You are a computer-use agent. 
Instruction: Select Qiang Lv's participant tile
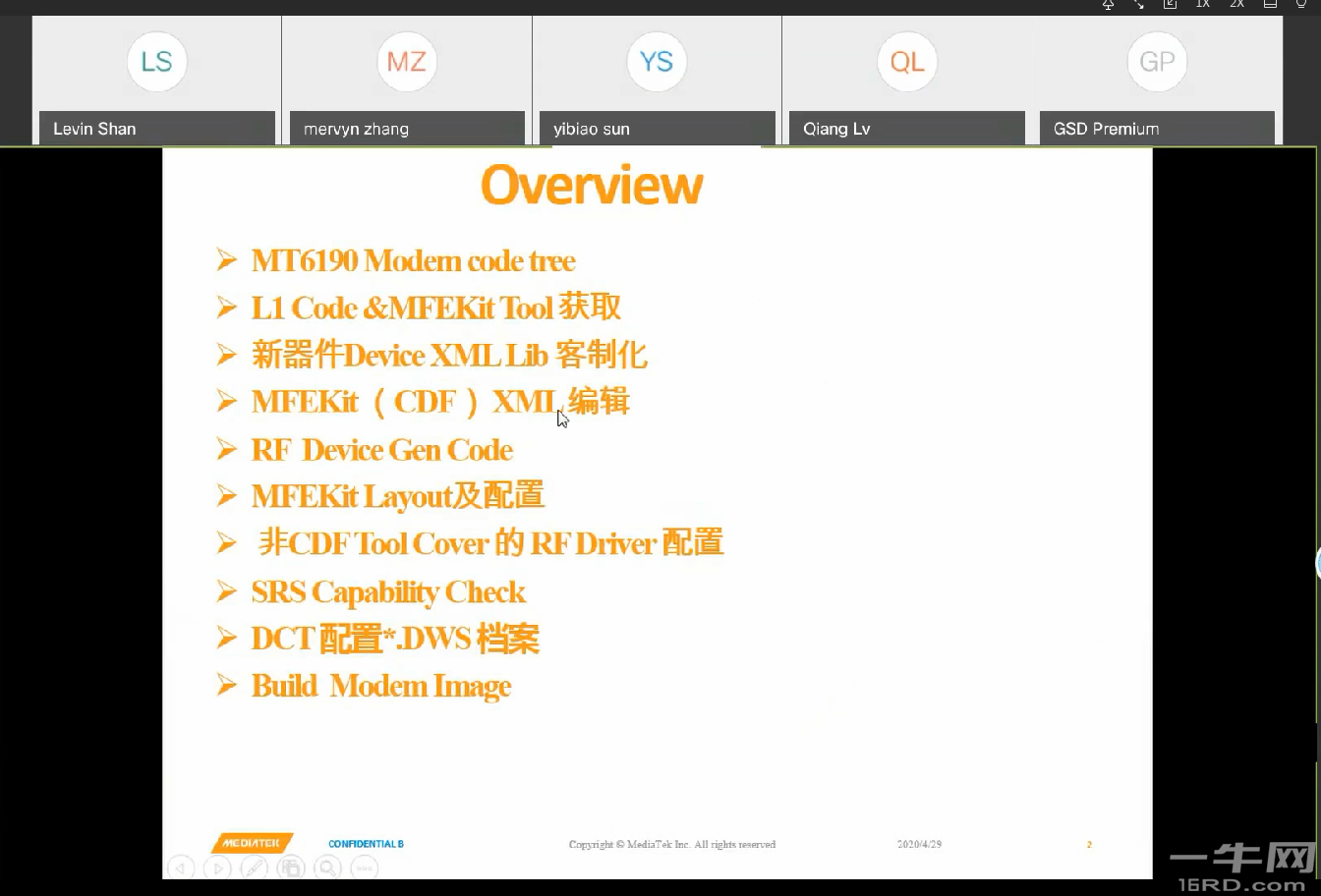[906, 74]
